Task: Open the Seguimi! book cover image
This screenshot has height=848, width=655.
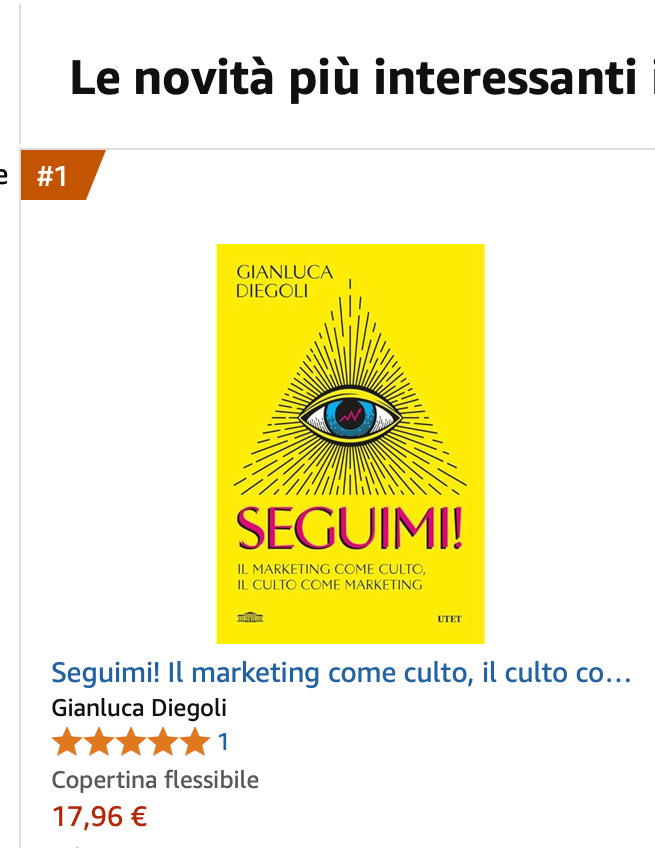Action: pyautogui.click(x=350, y=443)
